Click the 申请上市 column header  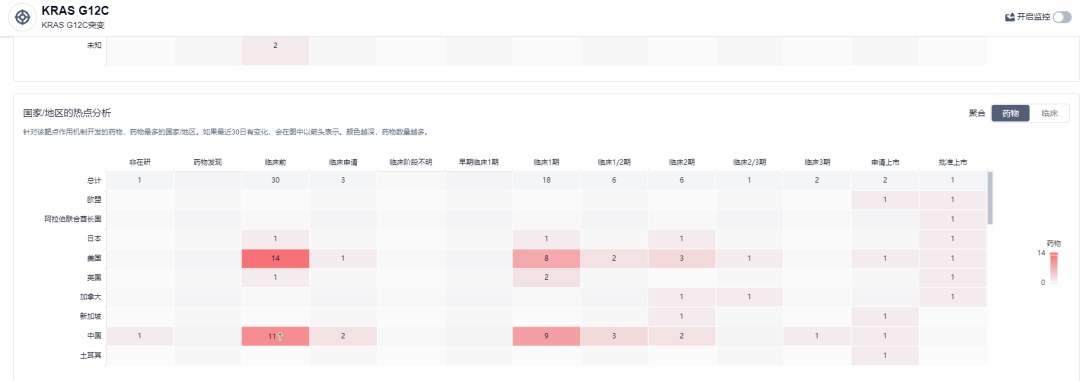pos(885,163)
